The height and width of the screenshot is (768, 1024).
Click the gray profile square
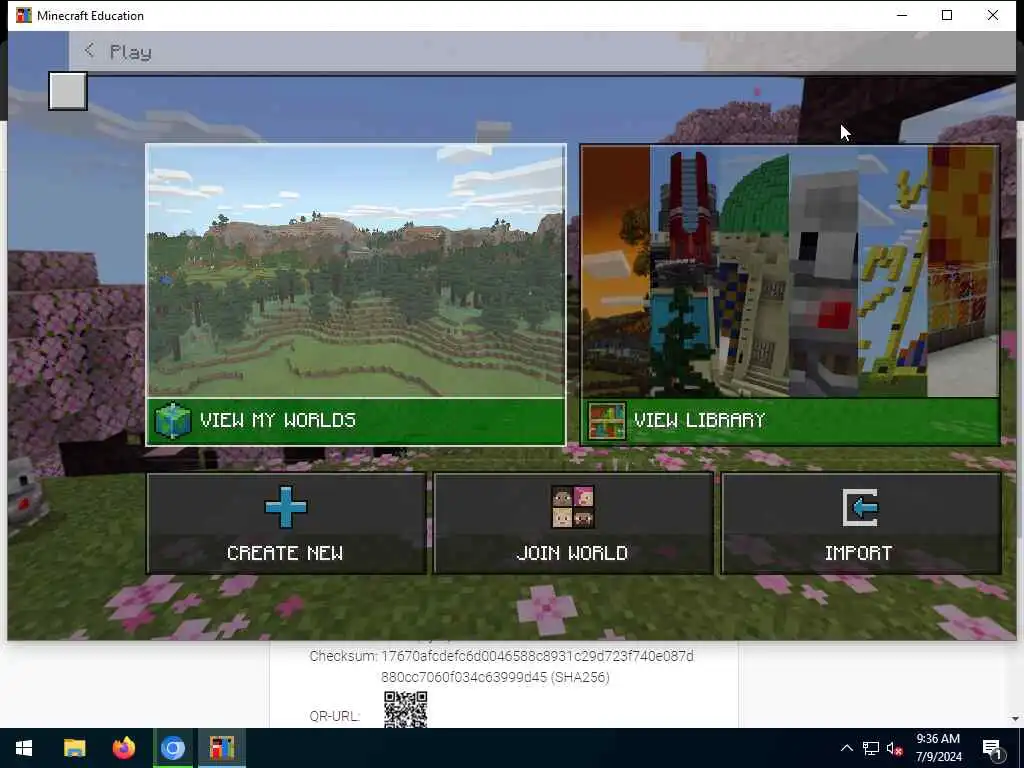[x=68, y=91]
